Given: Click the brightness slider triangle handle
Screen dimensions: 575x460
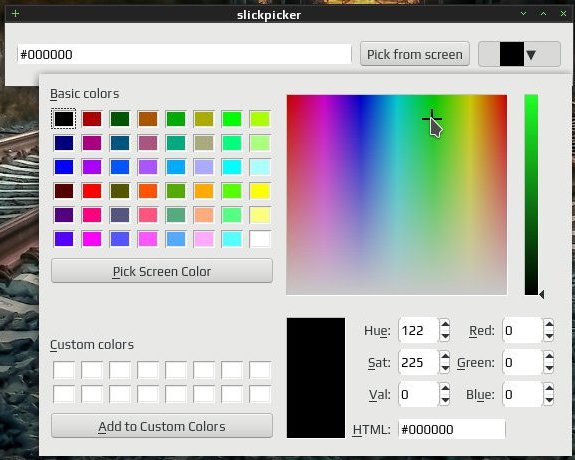Looking at the screenshot, I should tap(542, 294).
